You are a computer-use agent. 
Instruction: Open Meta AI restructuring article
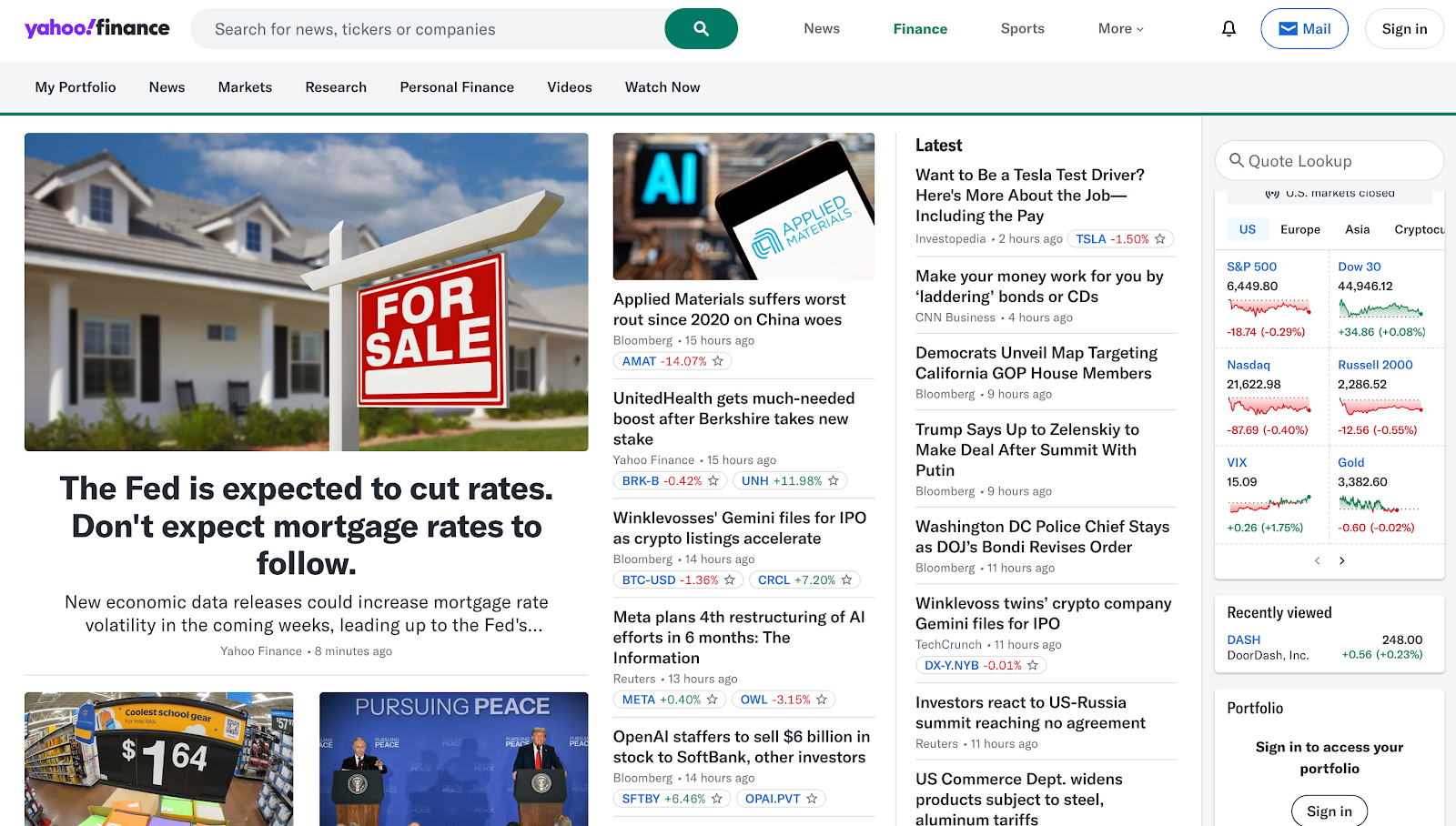739,637
